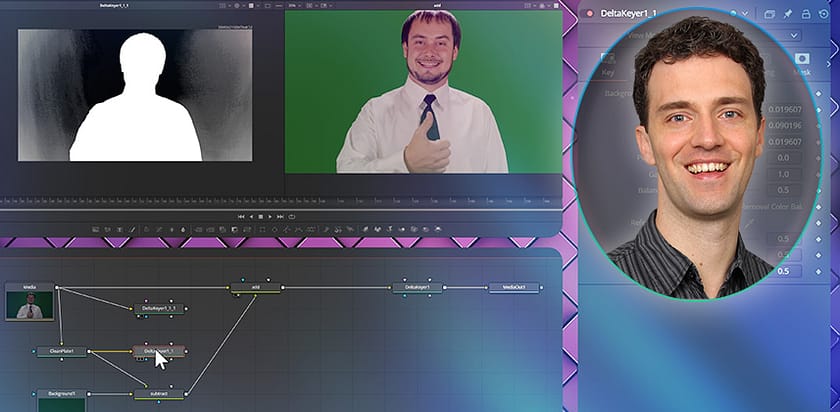Go to the first frame
Screen dimensions: 840x412
coord(241,216)
